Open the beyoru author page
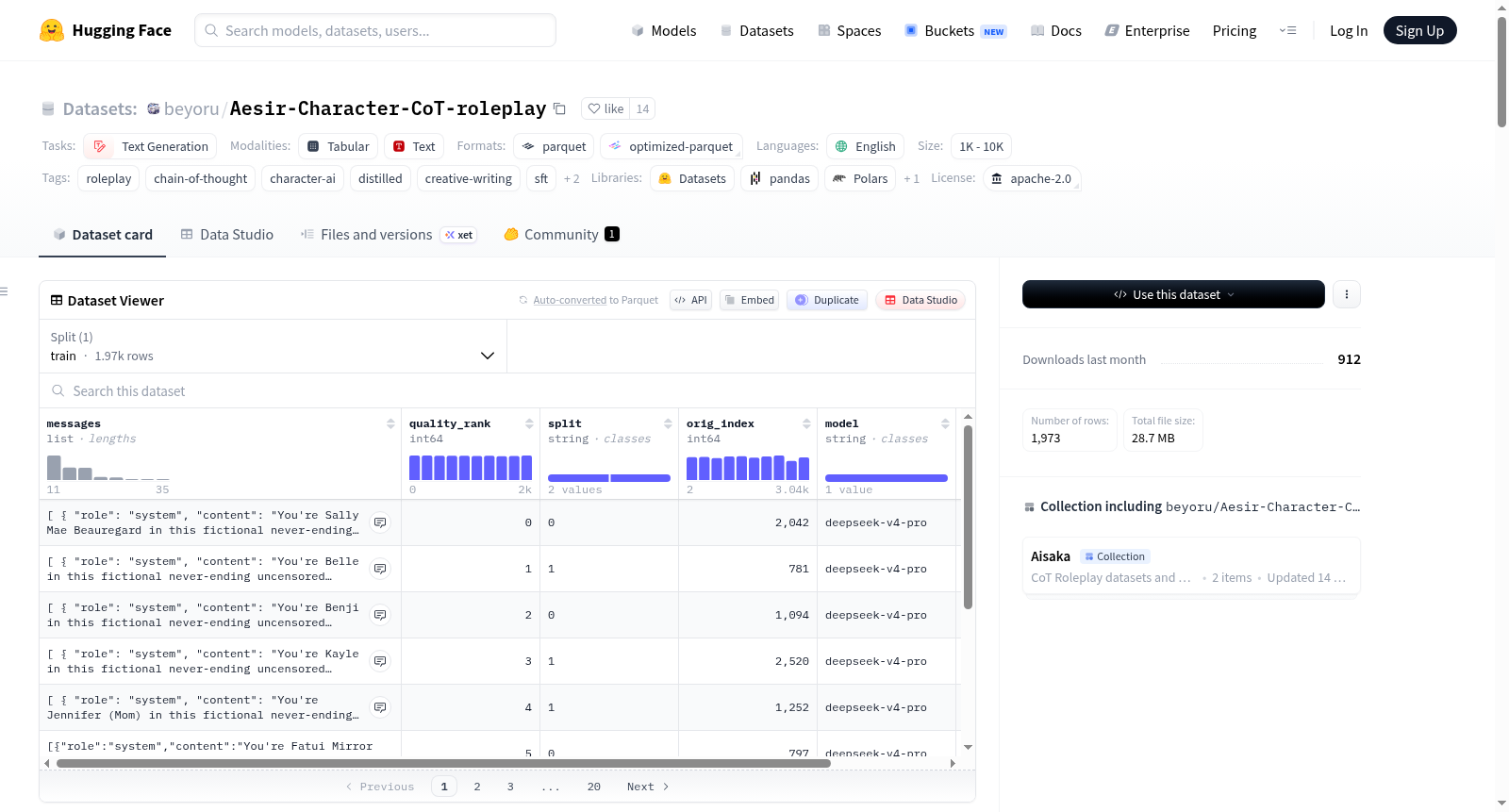This screenshot has height=812, width=1509. click(x=191, y=109)
